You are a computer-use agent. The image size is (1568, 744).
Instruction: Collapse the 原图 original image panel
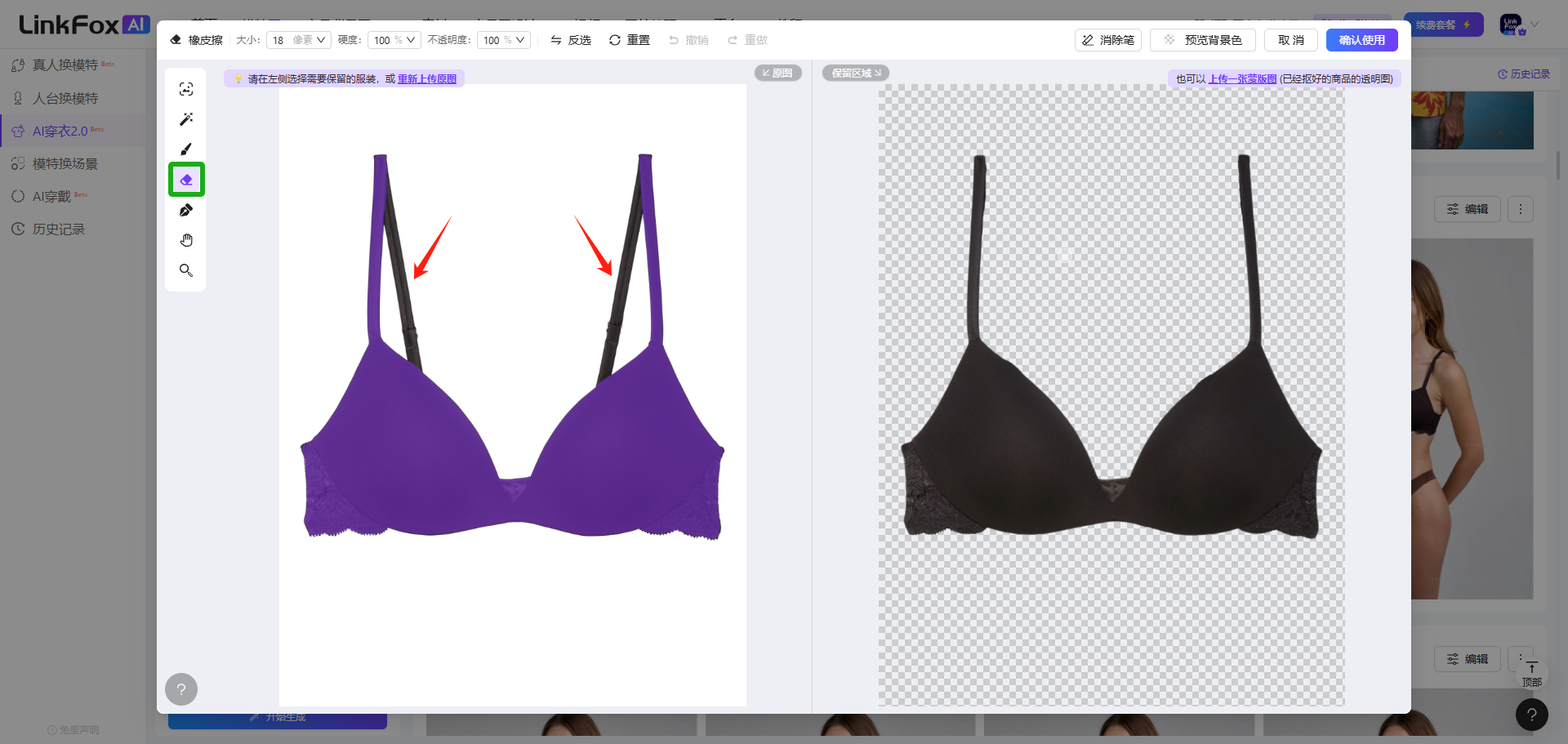tap(777, 73)
